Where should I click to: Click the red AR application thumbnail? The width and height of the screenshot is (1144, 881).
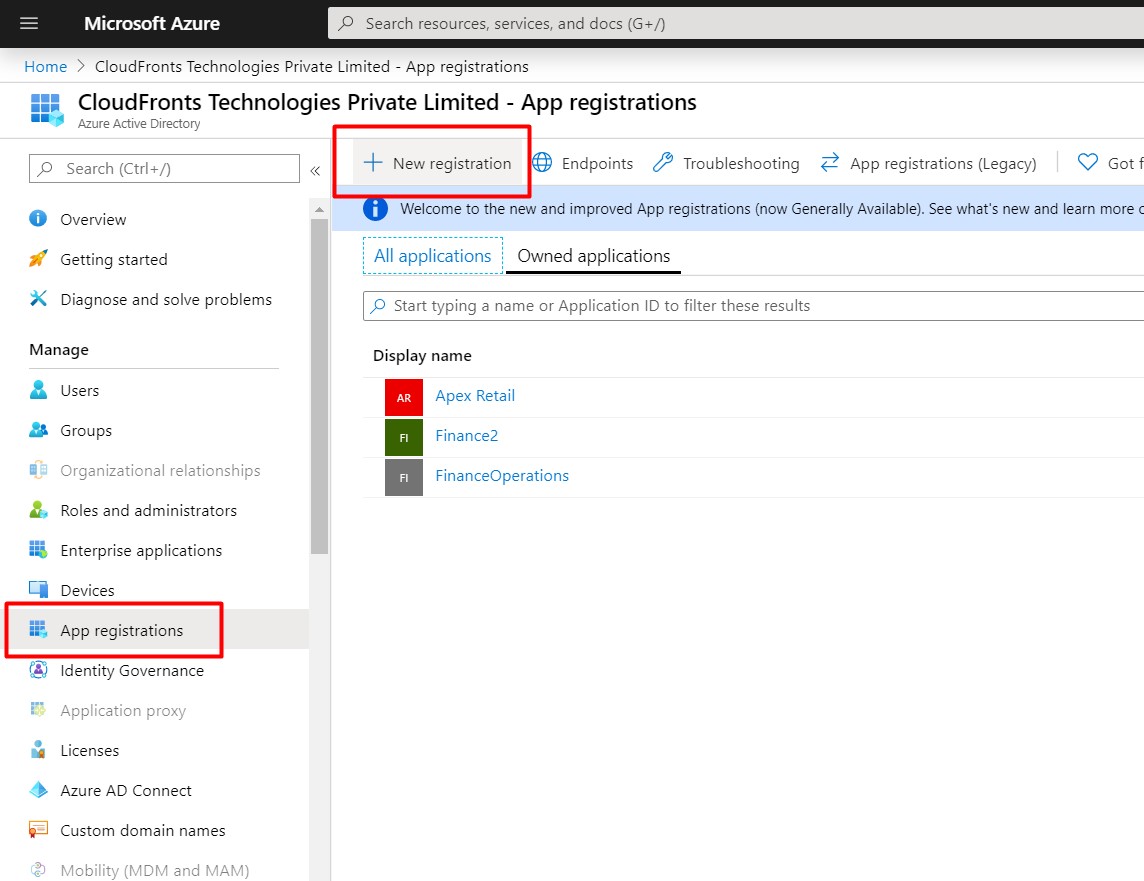[403, 397]
